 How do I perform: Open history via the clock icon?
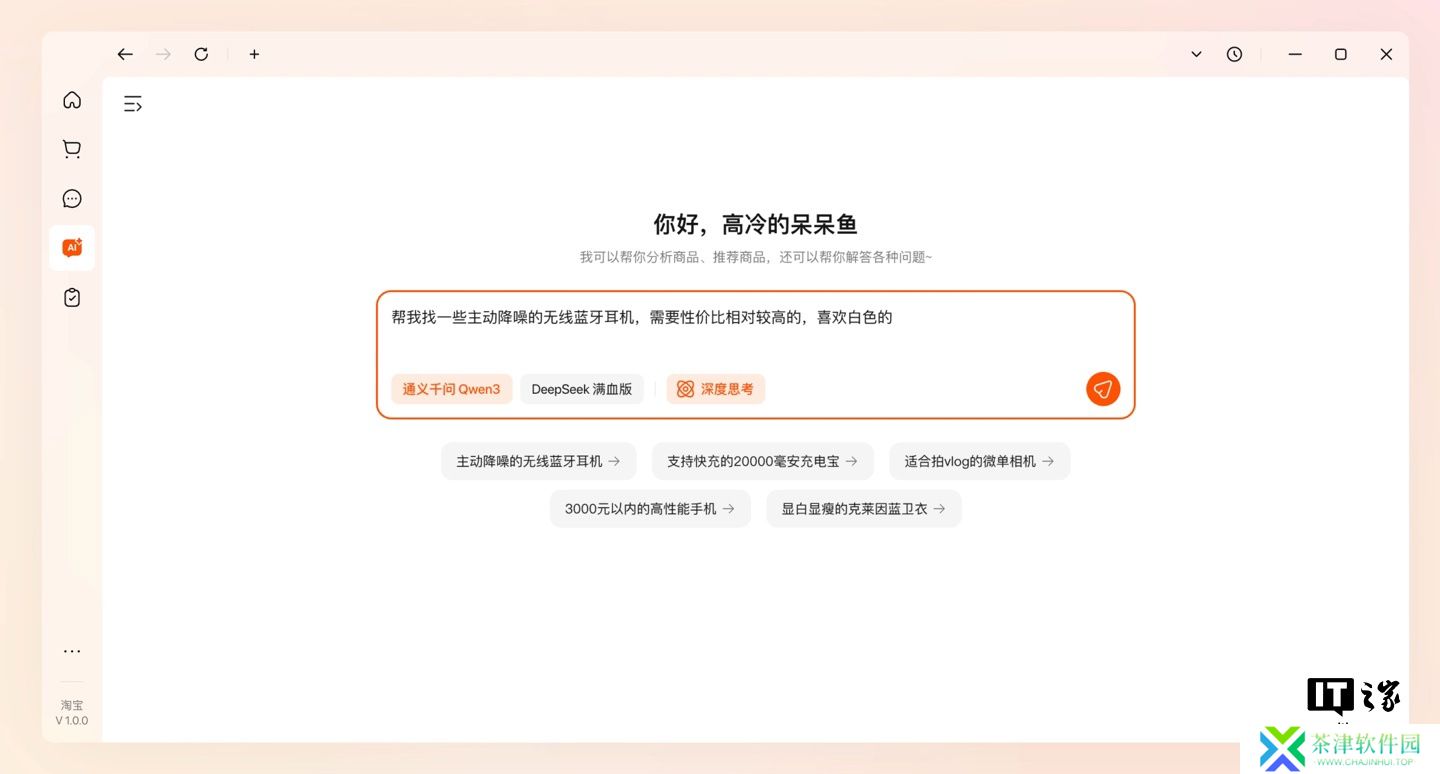pos(1235,54)
